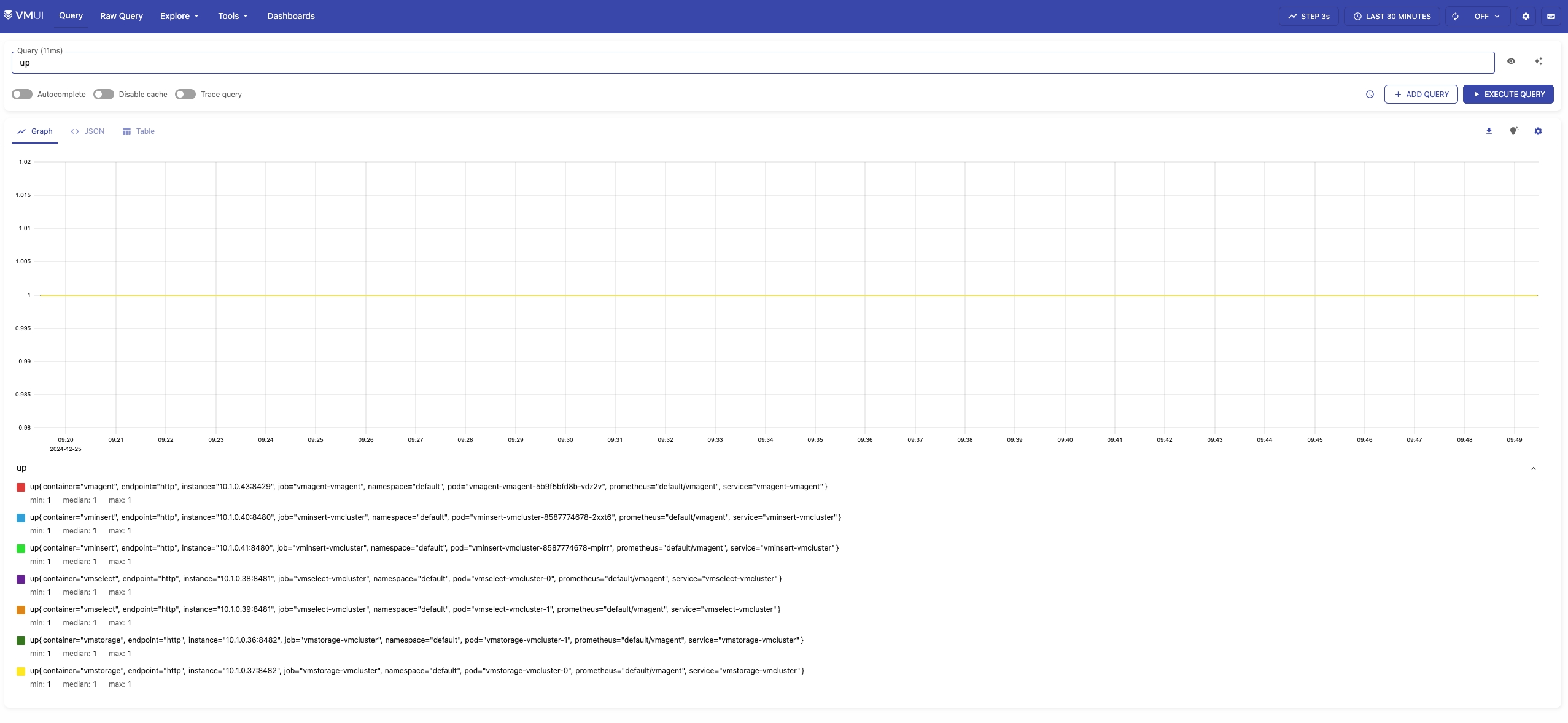Hide the query using the eye icon
Screen dimensions: 1568x723
pyautogui.click(x=1511, y=61)
